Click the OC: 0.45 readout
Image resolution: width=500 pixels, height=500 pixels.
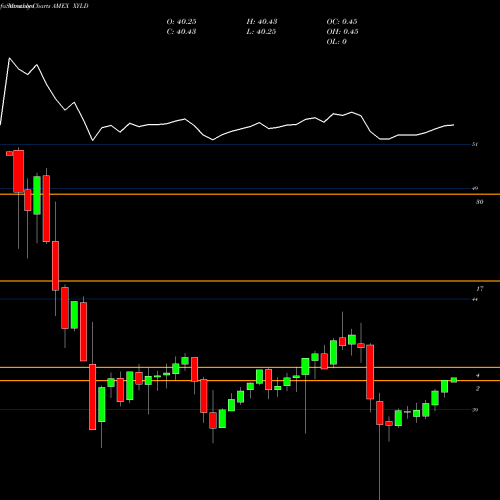pos(342,22)
